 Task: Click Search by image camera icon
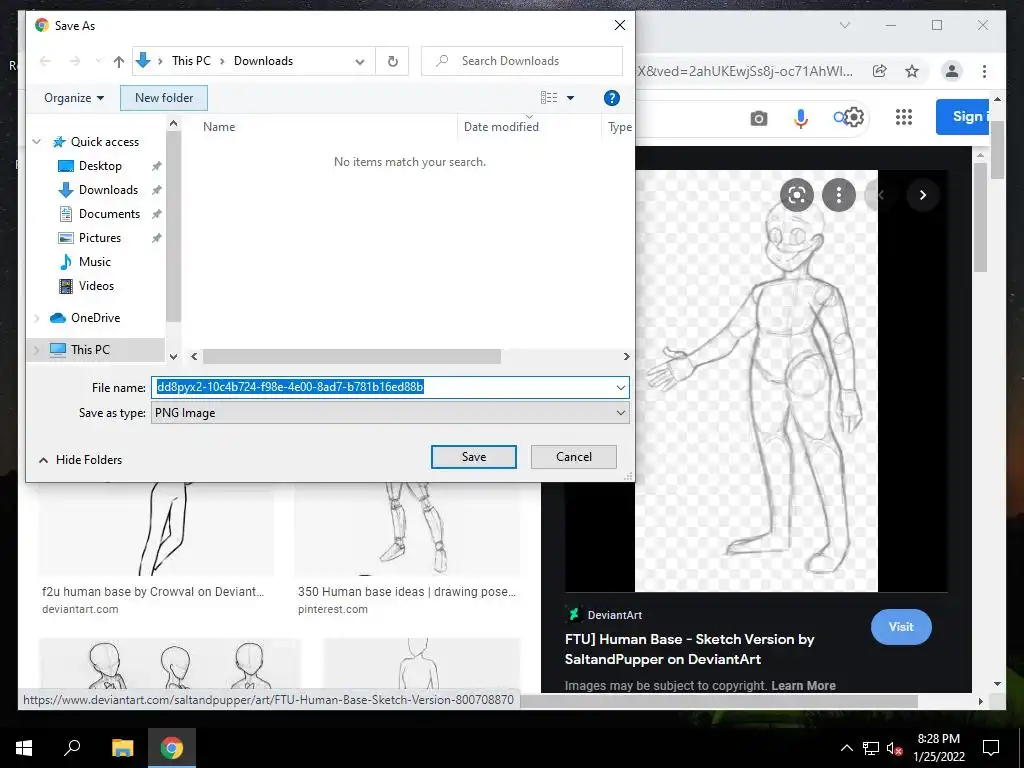pyautogui.click(x=758, y=118)
